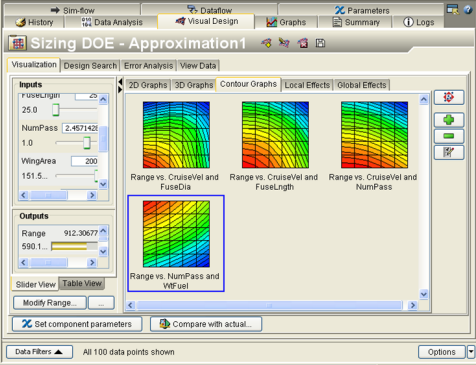This screenshot has width=476, height=365.
Task: Click the green minus remove-graph icon
Action: (449, 136)
